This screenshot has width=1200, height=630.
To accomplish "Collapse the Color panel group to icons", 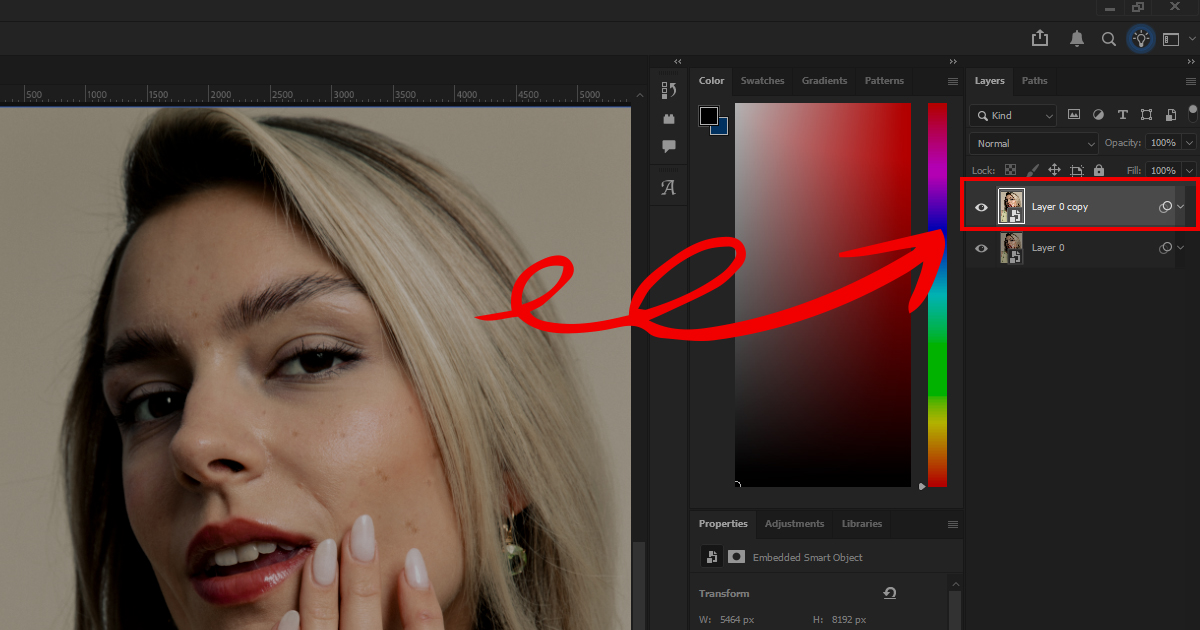I will coord(953,62).
